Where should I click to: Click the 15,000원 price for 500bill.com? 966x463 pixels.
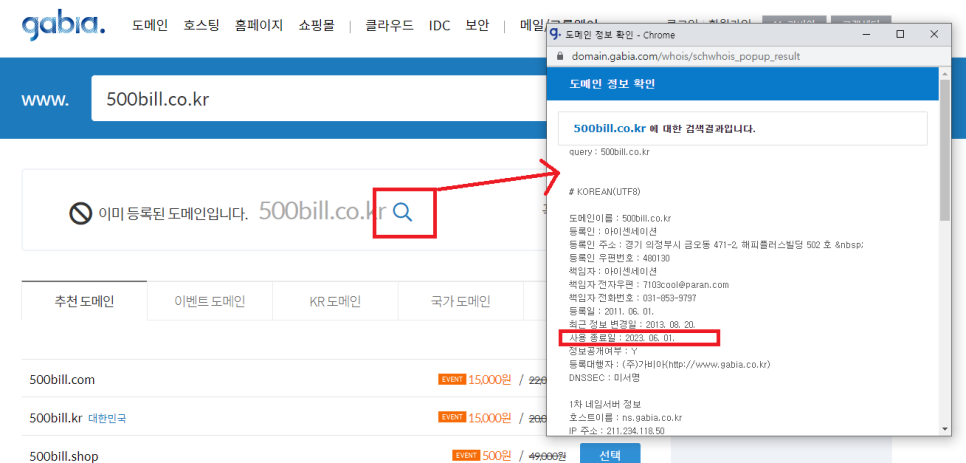click(x=490, y=379)
